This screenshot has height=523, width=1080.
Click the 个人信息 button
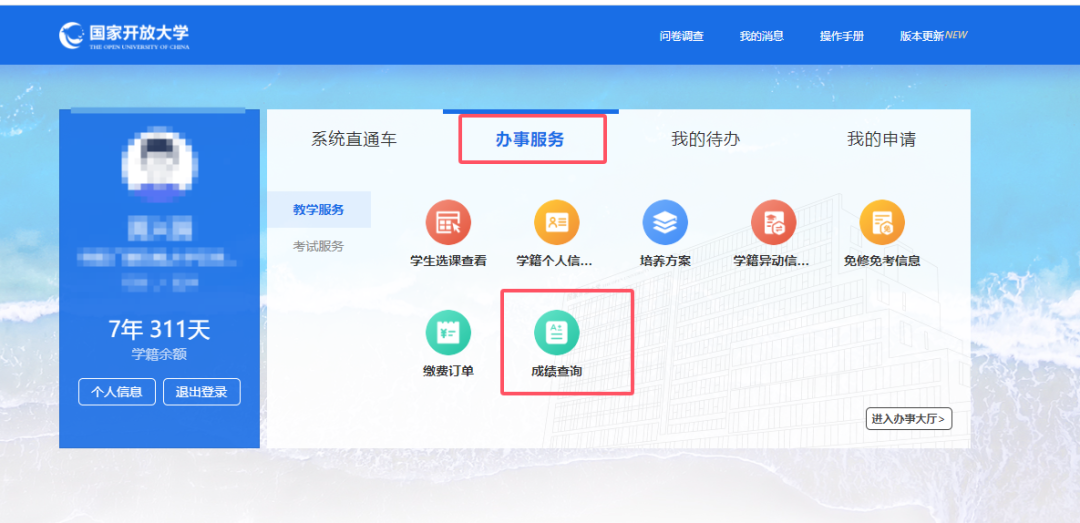click(117, 392)
